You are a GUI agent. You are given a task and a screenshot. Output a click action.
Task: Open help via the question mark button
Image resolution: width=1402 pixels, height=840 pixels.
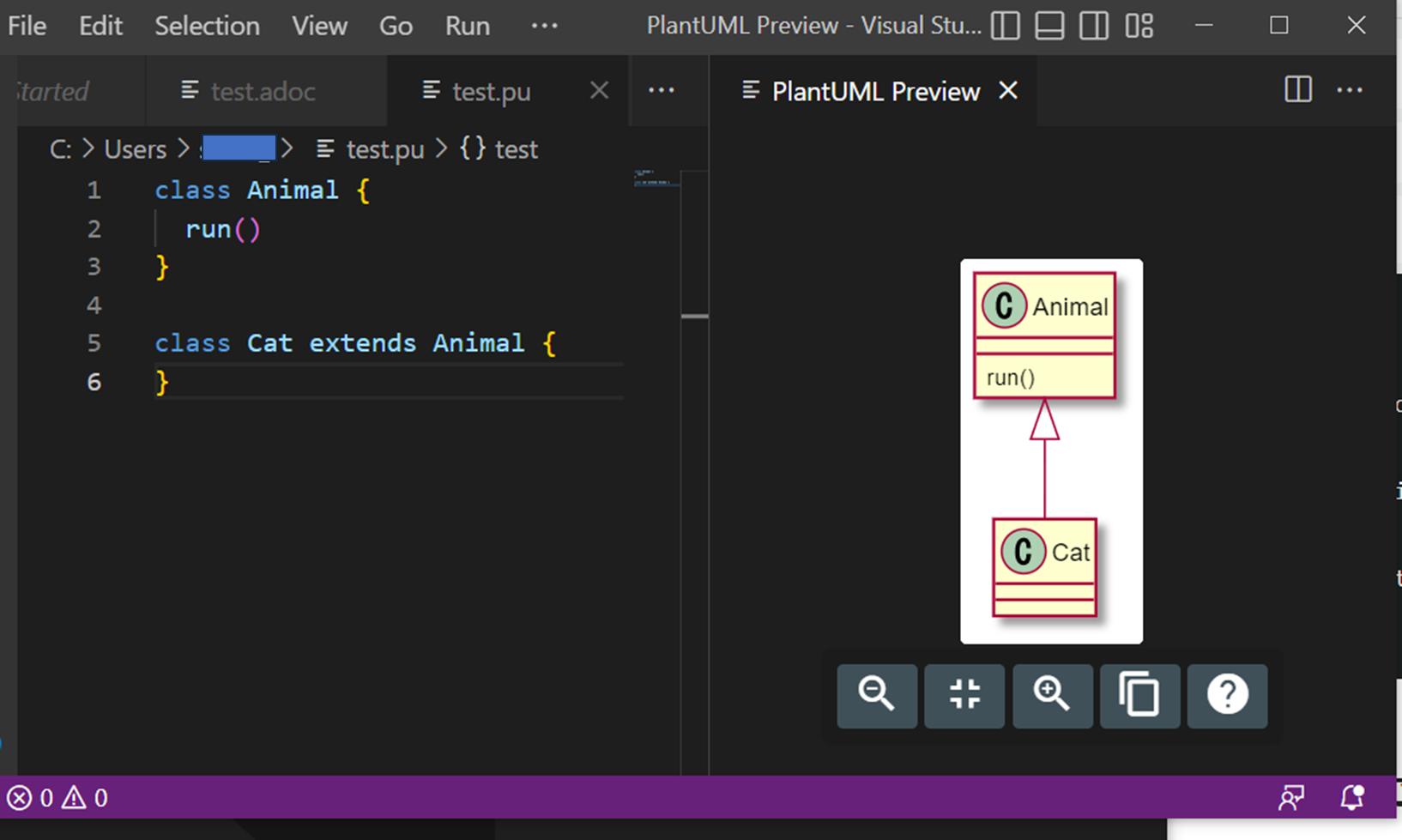pos(1227,695)
